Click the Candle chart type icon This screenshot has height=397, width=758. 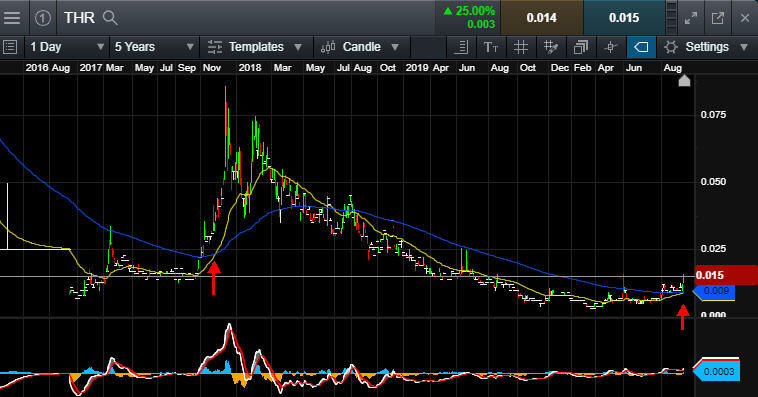(x=328, y=47)
